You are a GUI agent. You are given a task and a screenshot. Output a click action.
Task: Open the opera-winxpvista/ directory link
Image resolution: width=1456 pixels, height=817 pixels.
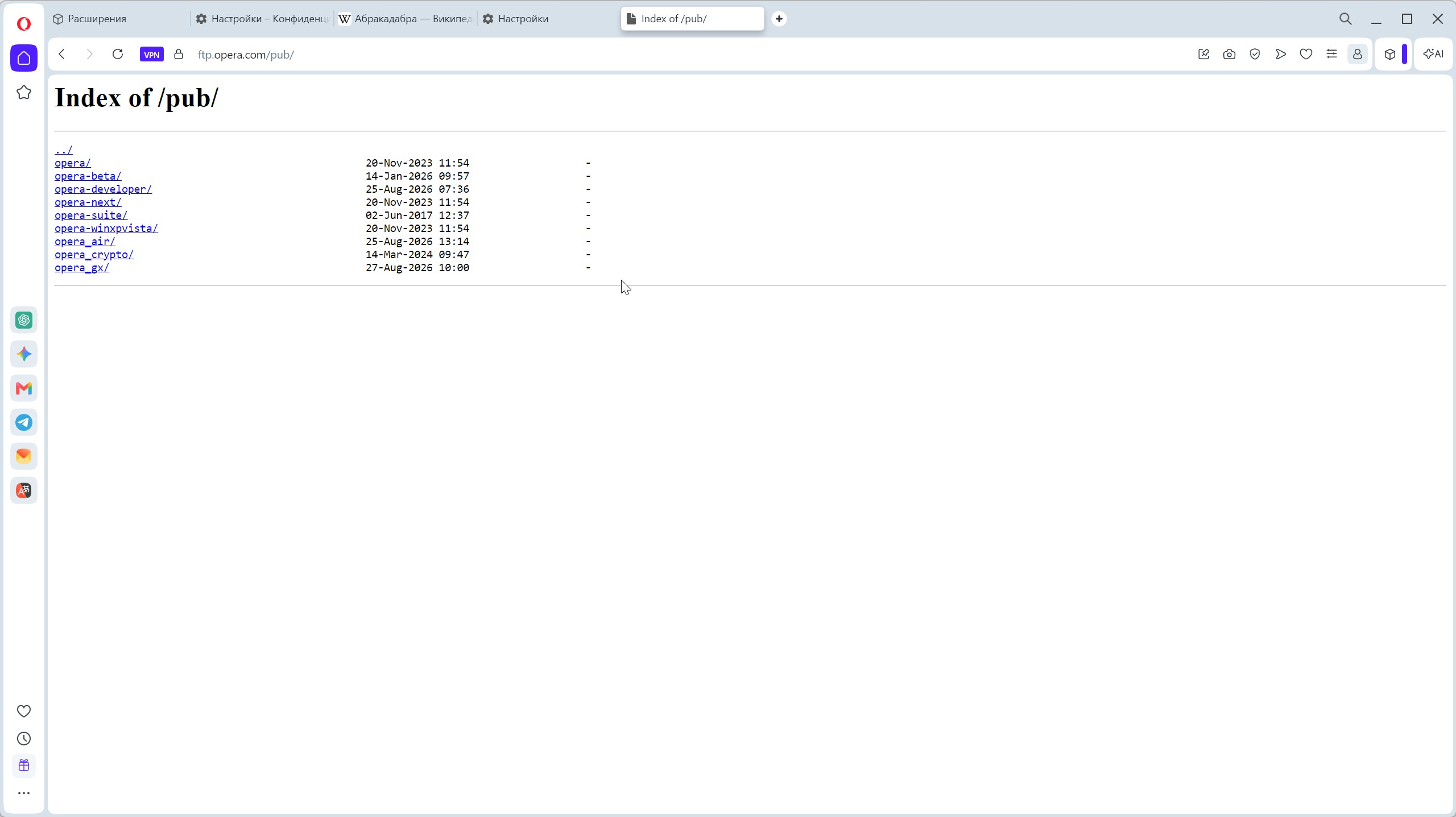(x=106, y=229)
